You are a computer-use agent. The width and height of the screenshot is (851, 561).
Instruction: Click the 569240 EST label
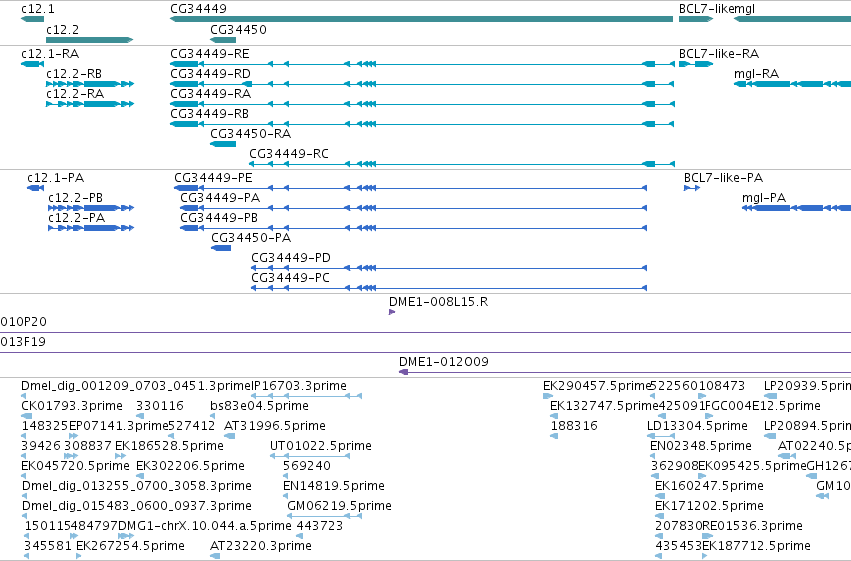[307, 466]
